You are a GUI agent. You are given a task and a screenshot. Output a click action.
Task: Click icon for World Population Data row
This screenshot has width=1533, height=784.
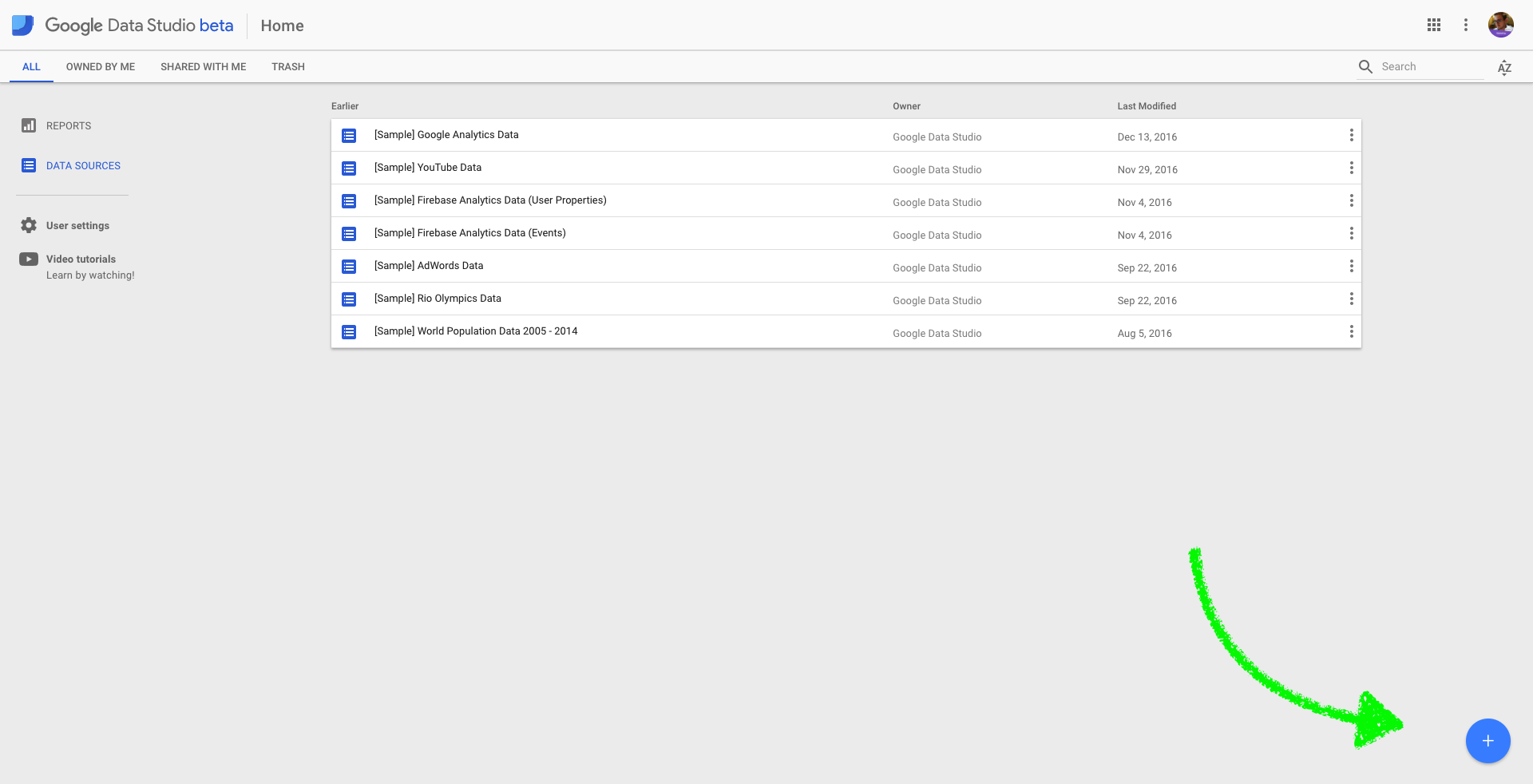click(x=349, y=332)
